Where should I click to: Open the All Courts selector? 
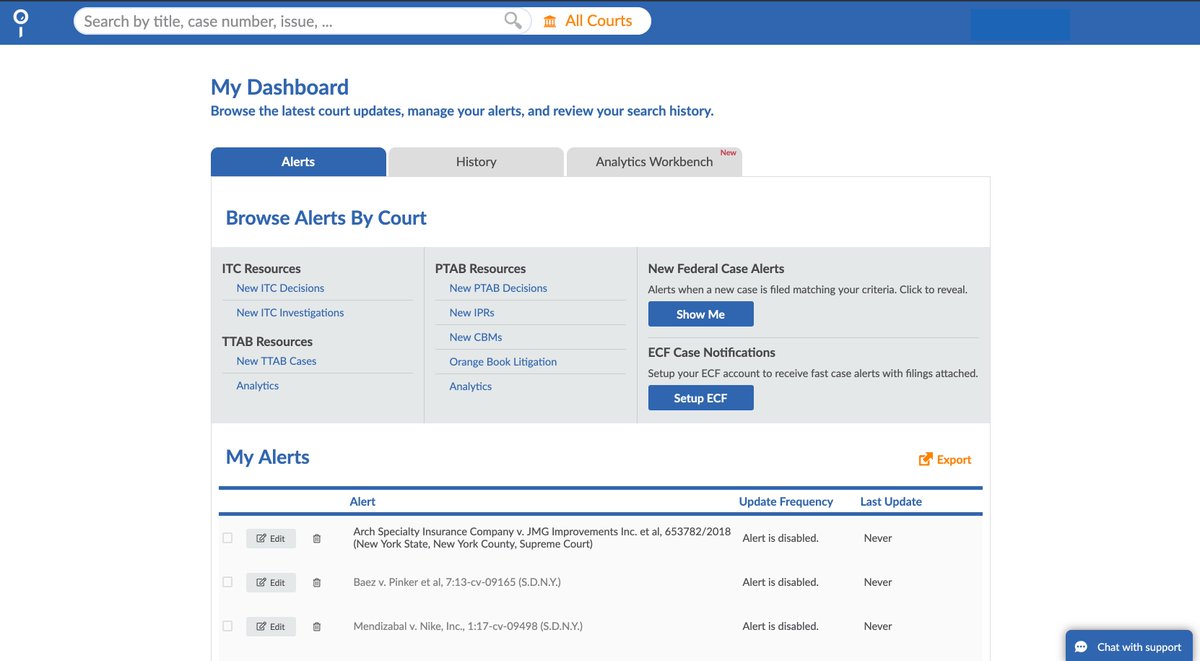pyautogui.click(x=588, y=20)
